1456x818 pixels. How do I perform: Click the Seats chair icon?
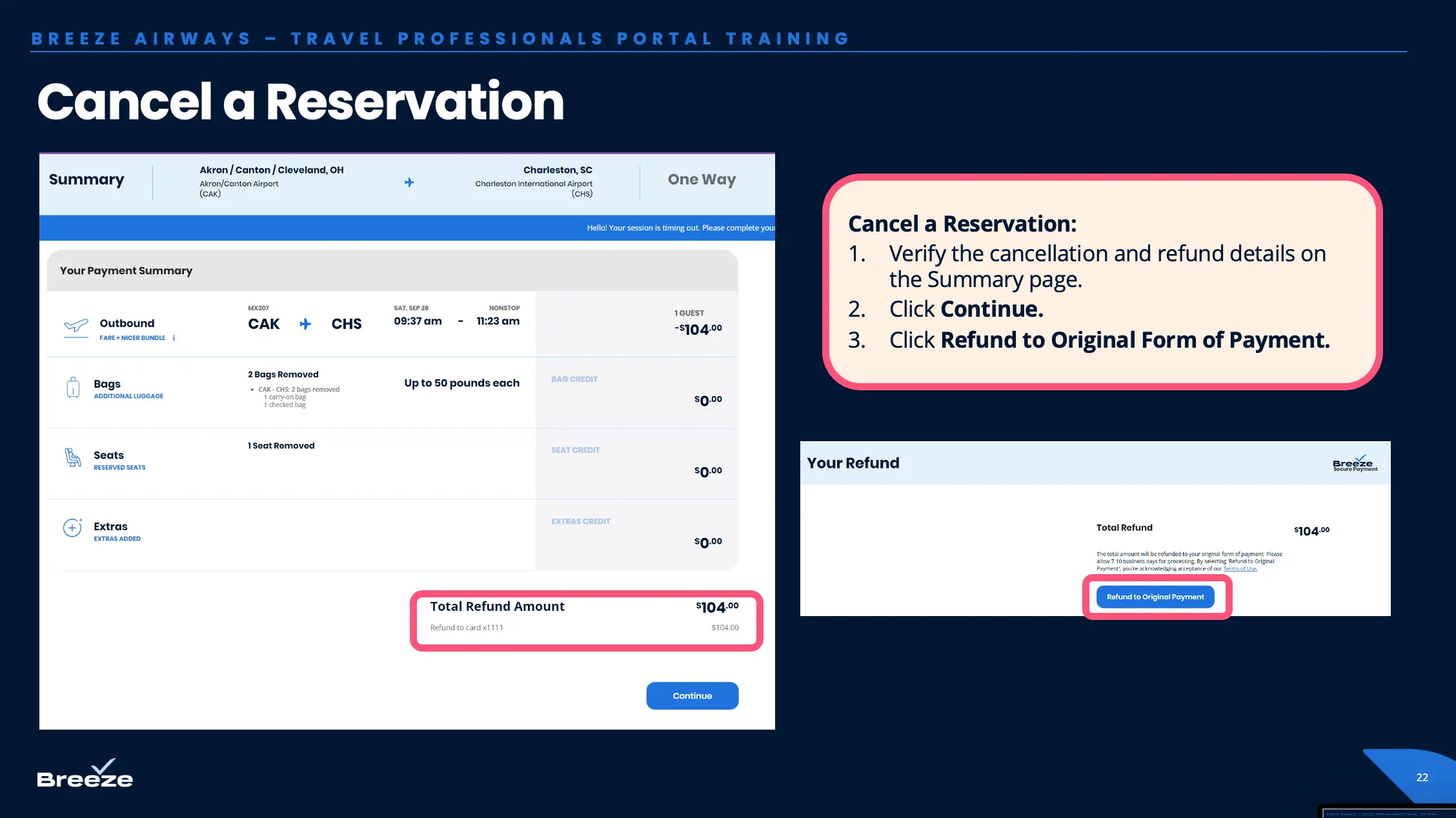(73, 457)
